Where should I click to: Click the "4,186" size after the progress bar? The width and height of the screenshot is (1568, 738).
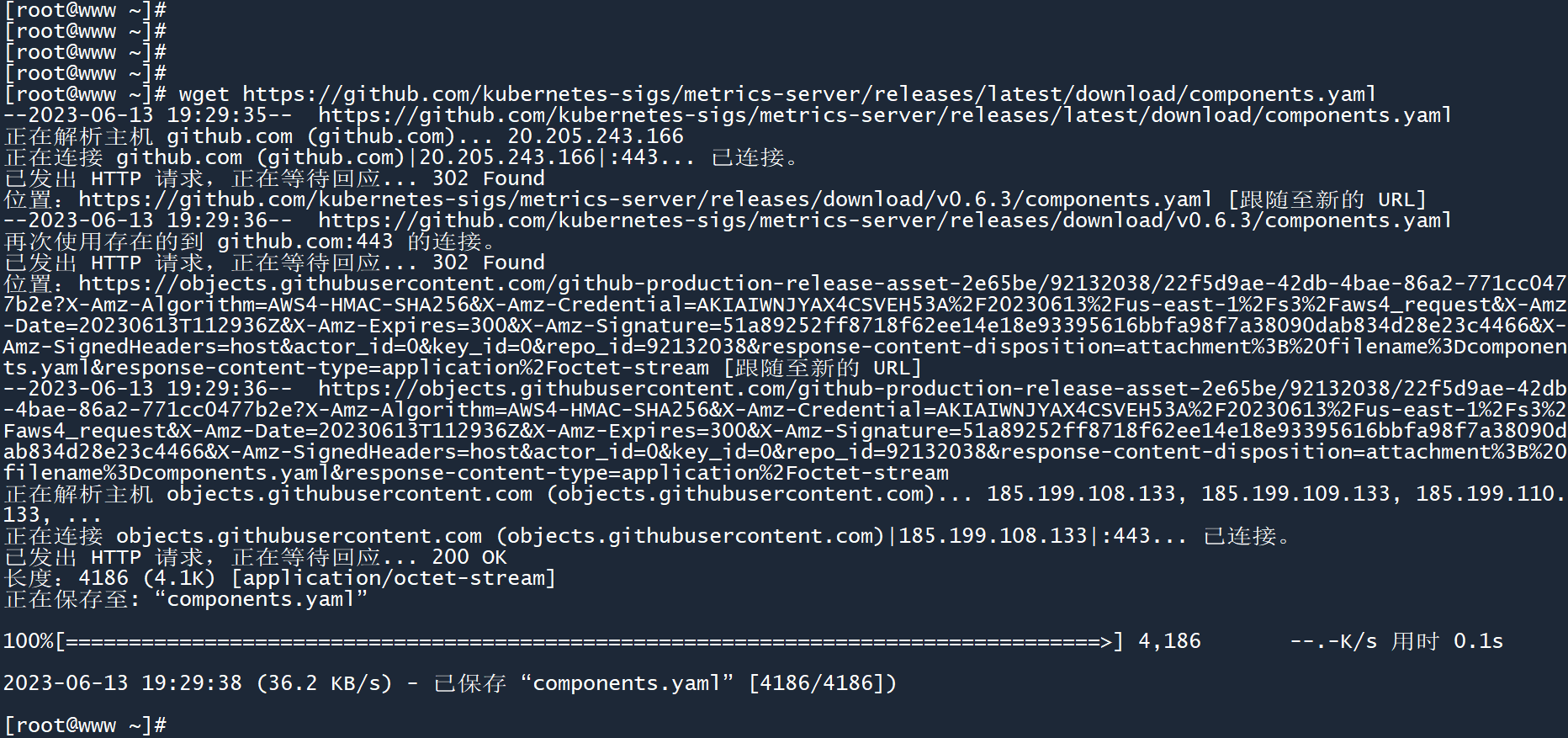[x=1169, y=641]
